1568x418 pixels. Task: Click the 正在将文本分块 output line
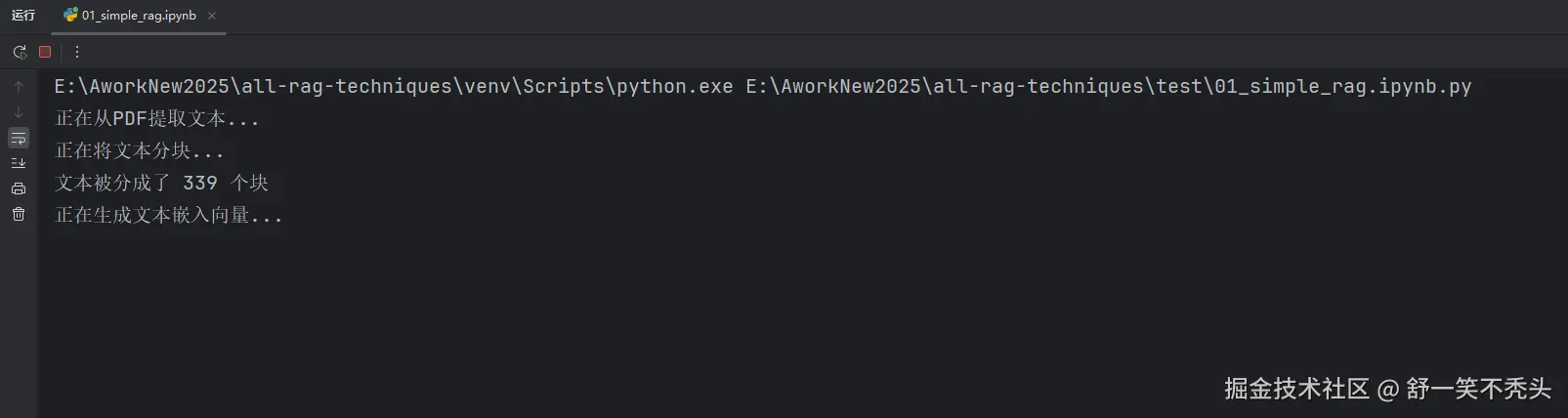point(139,151)
